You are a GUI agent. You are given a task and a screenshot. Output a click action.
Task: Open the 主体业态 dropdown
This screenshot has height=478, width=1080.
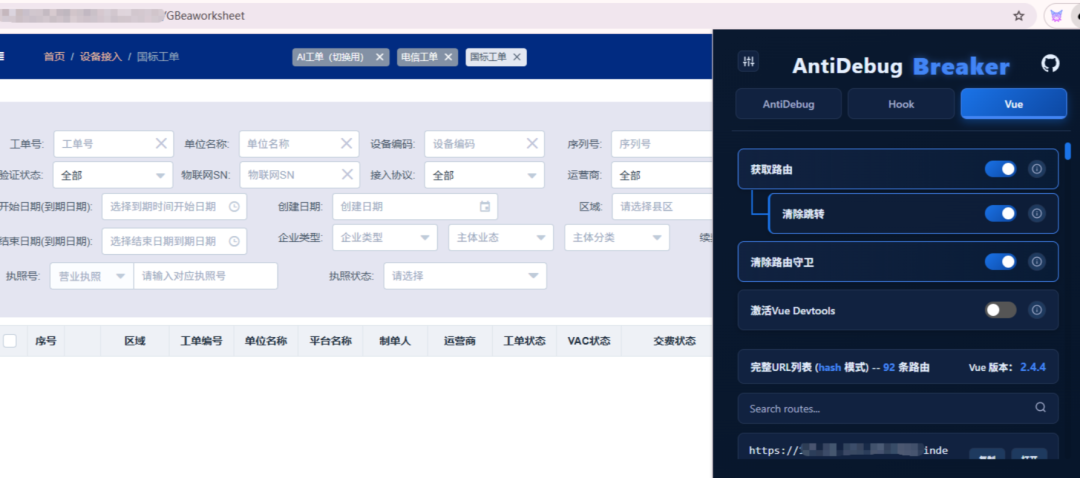[501, 238]
